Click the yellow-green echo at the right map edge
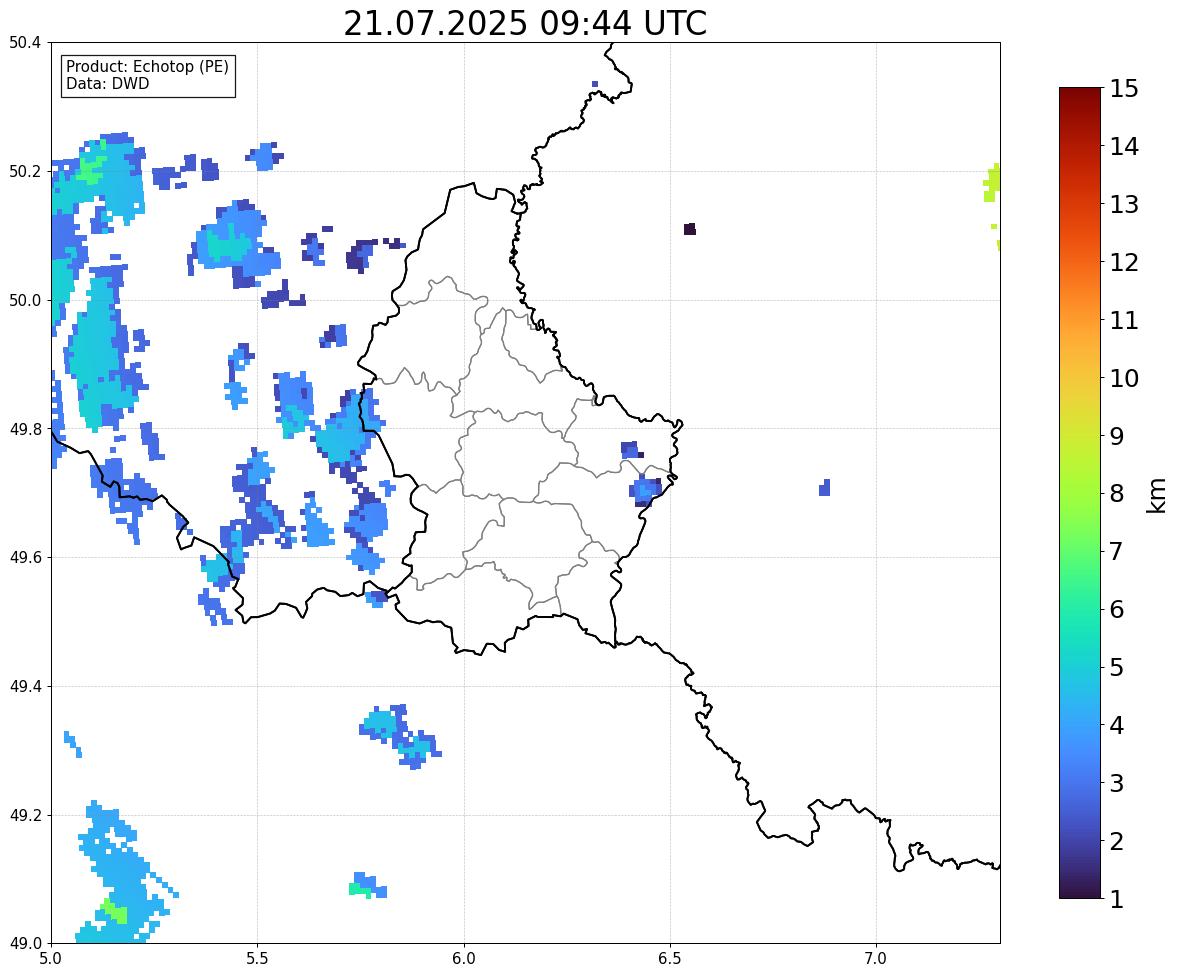The image size is (1178, 976). pos(992,183)
